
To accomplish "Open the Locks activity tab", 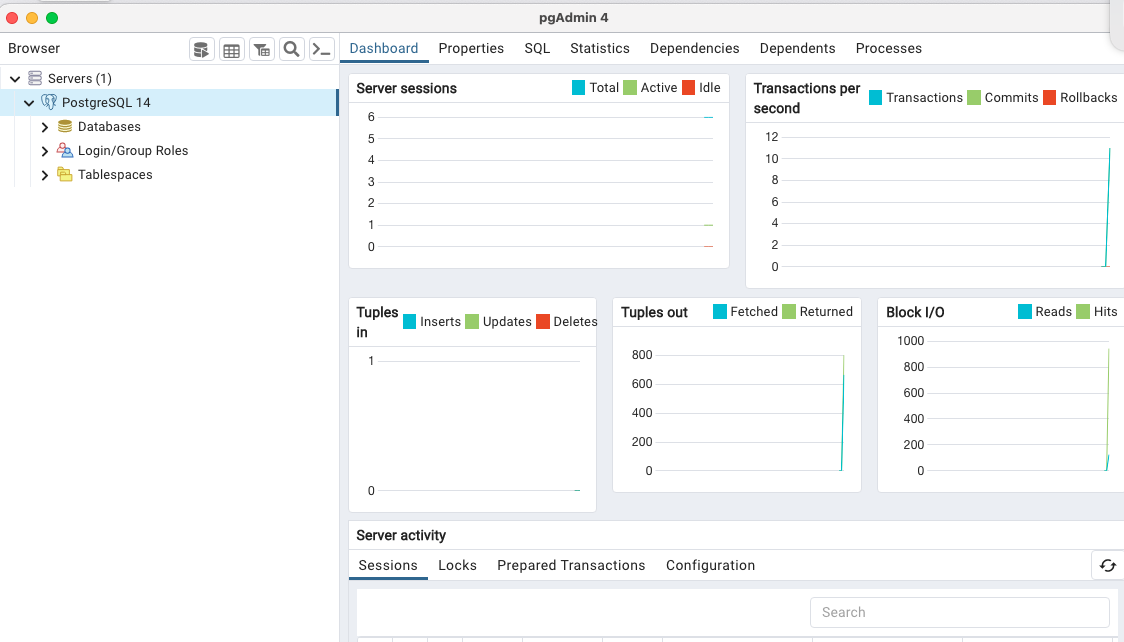I will coord(457,565).
